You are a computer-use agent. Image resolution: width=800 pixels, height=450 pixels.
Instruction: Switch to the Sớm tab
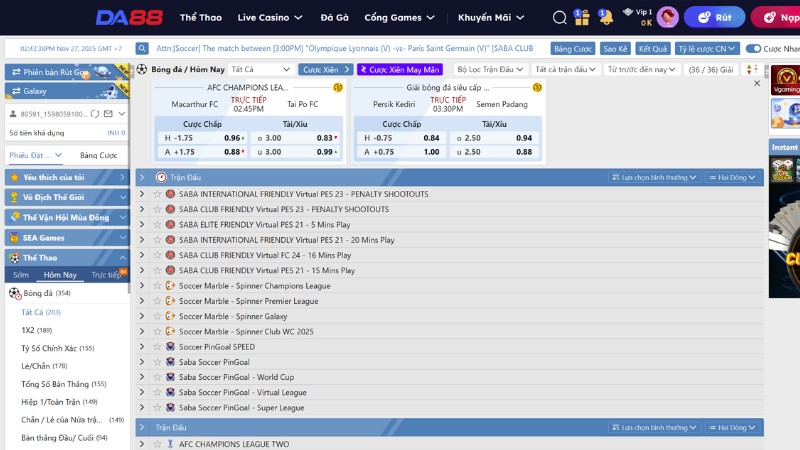click(21, 275)
